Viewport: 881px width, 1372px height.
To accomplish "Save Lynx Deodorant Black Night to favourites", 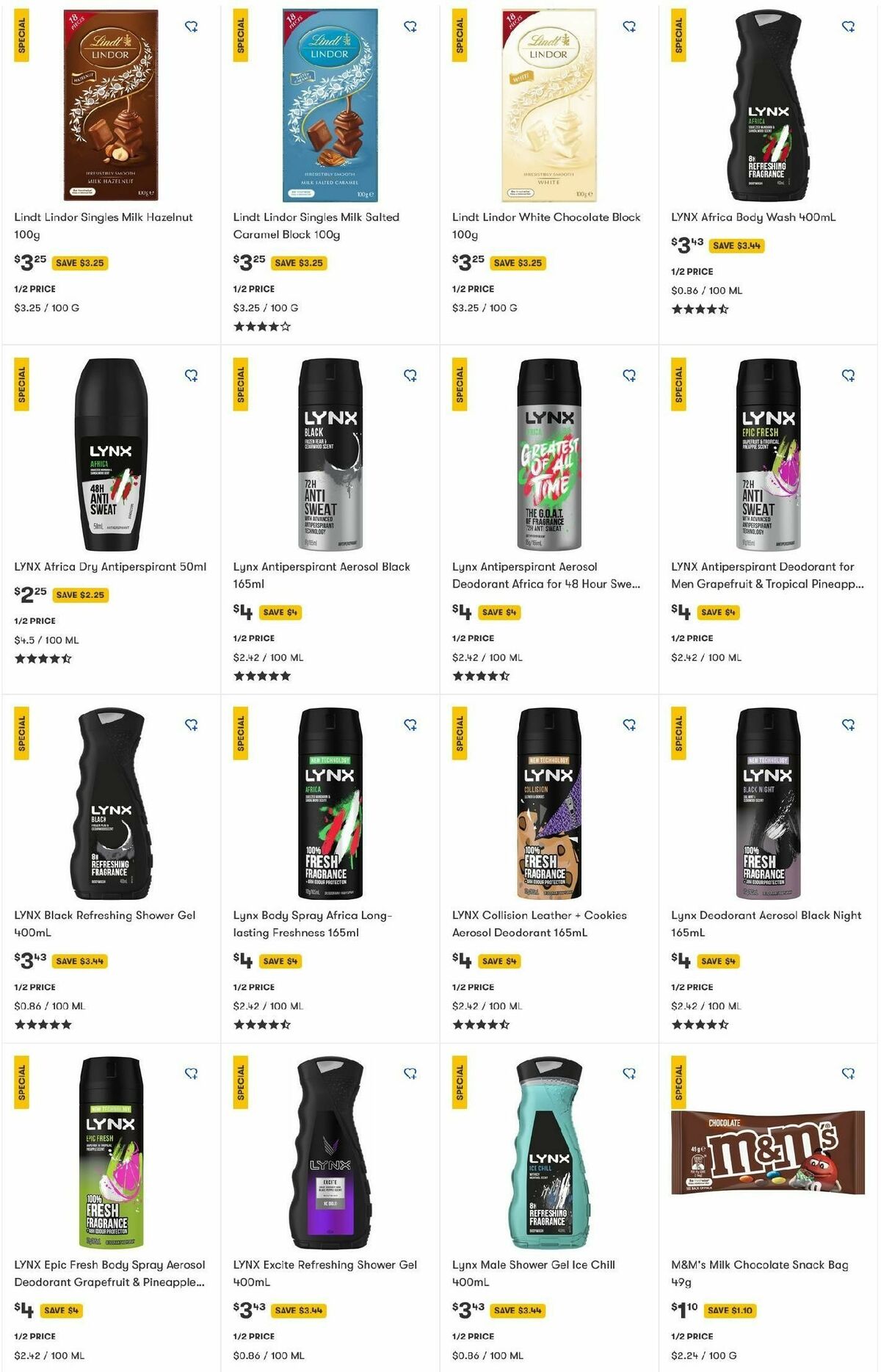I will click(848, 724).
